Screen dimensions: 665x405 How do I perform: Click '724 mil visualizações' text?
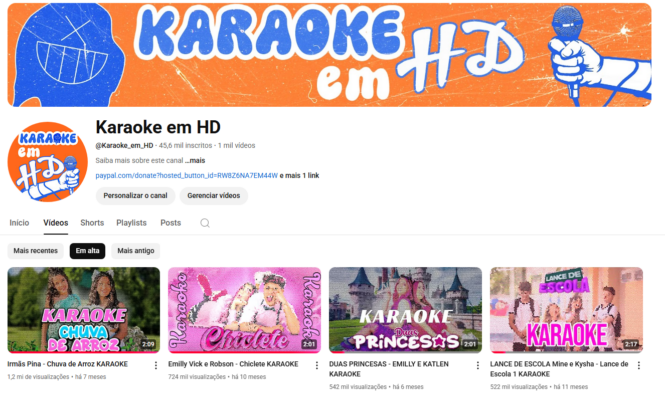[197, 377]
